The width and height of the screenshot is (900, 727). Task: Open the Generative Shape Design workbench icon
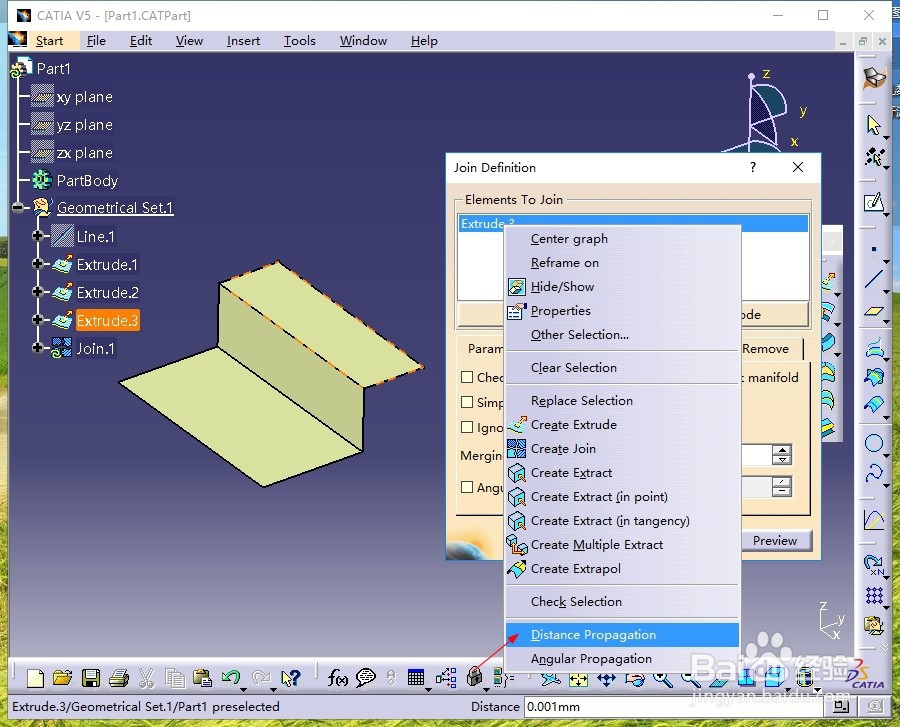click(874, 77)
